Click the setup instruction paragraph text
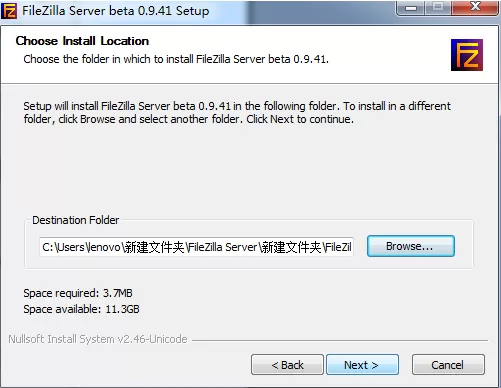The height and width of the screenshot is (388, 501). click(237, 112)
